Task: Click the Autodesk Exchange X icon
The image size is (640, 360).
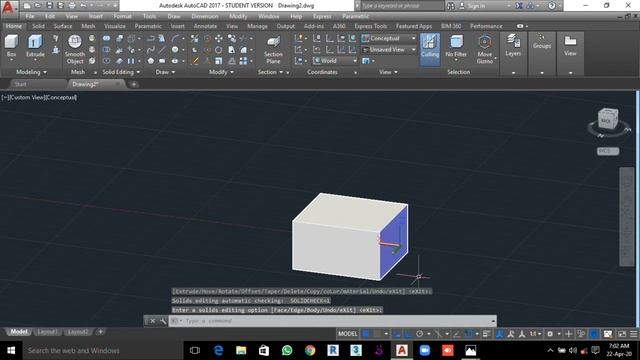Action: click(x=519, y=6)
